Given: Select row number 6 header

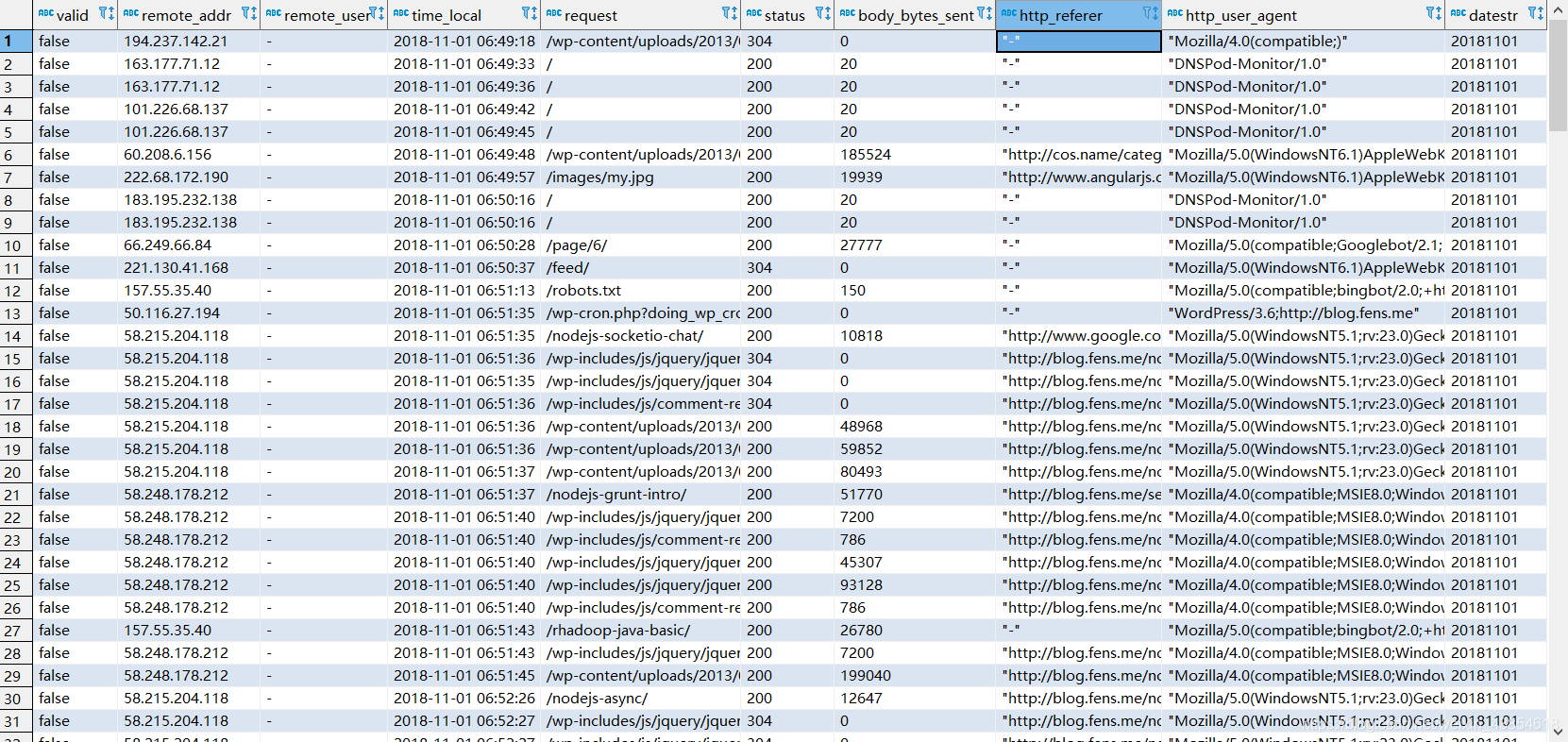Looking at the screenshot, I should (x=16, y=155).
